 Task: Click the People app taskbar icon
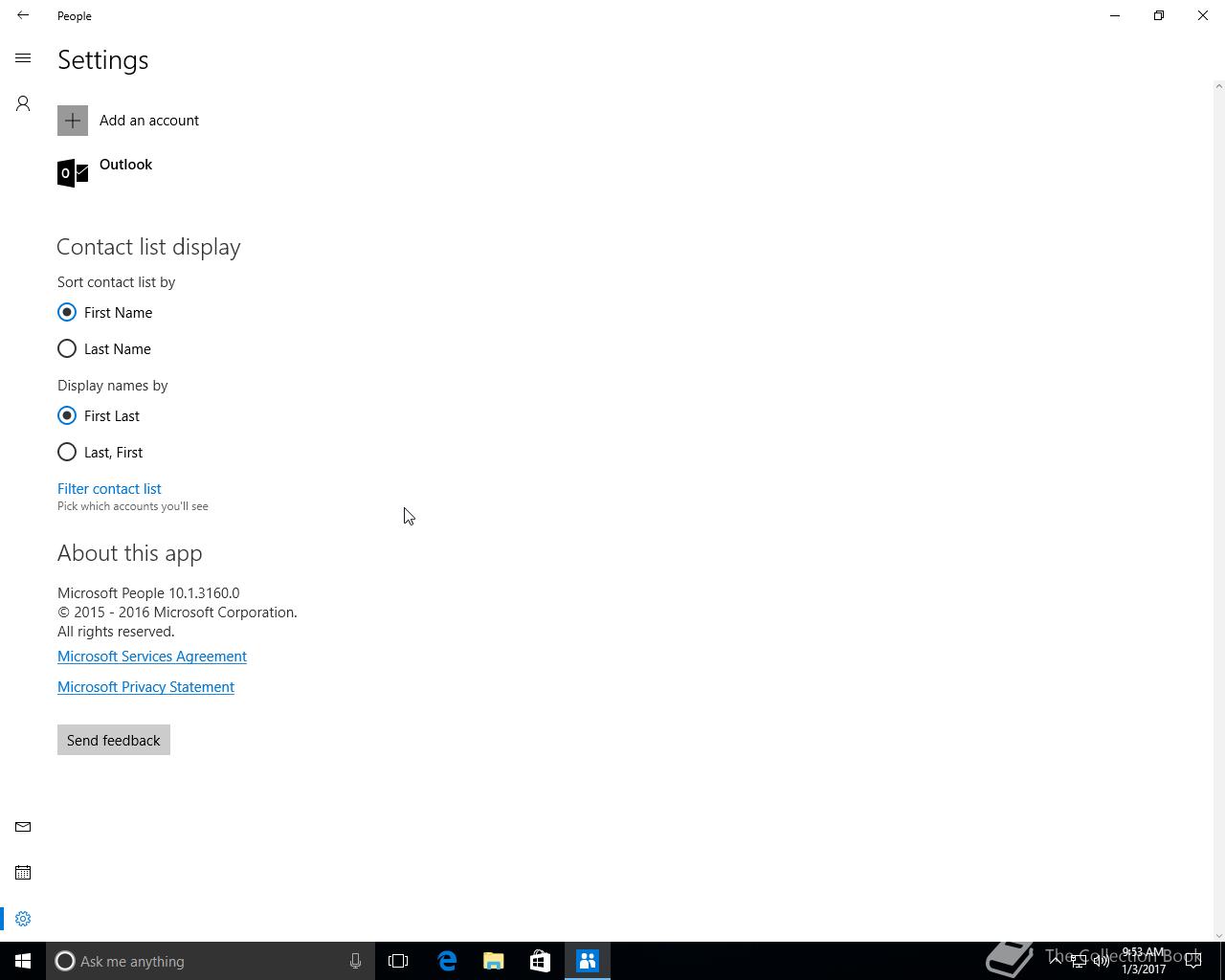[x=588, y=961]
